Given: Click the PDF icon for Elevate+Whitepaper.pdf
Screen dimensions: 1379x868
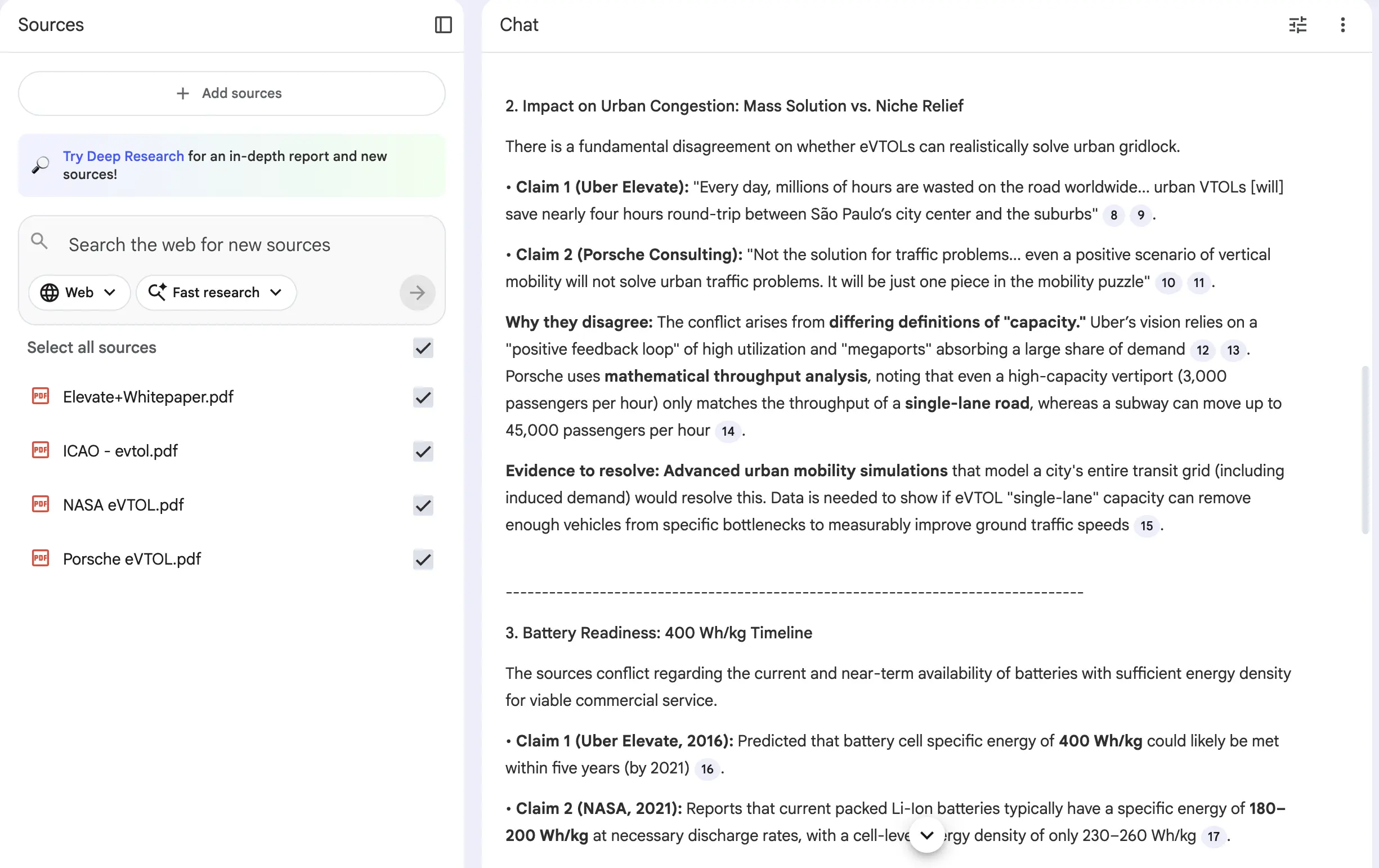Looking at the screenshot, I should click(40, 396).
